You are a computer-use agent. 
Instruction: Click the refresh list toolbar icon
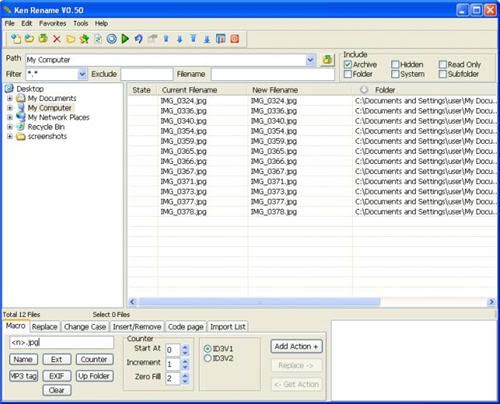point(98,39)
